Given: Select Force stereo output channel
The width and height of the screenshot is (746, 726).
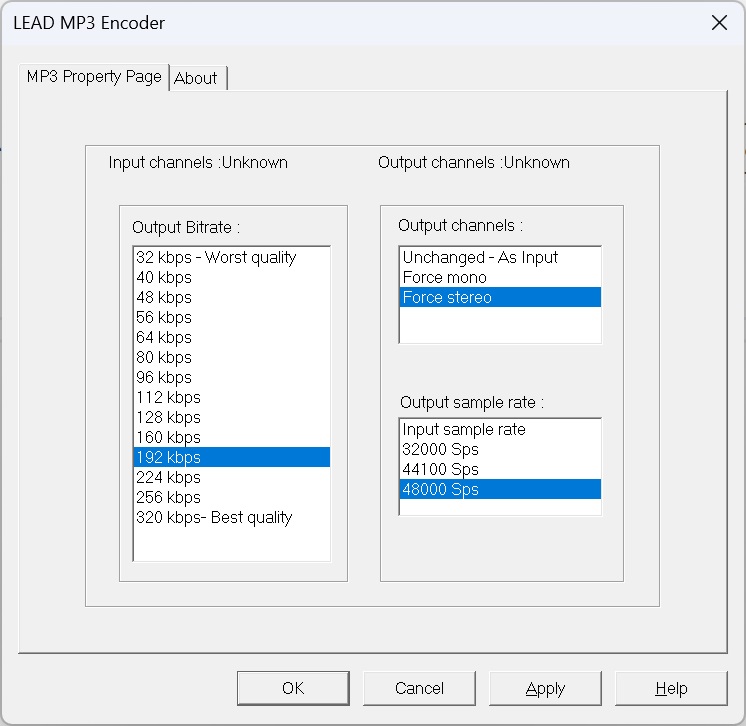Looking at the screenshot, I should pyautogui.click(x=447, y=297).
